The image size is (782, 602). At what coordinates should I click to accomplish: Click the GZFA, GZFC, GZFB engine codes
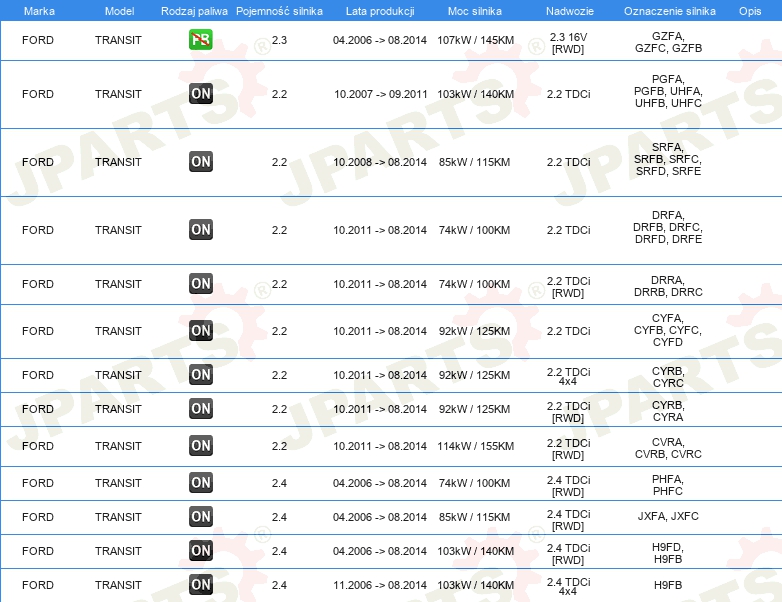click(x=668, y=42)
